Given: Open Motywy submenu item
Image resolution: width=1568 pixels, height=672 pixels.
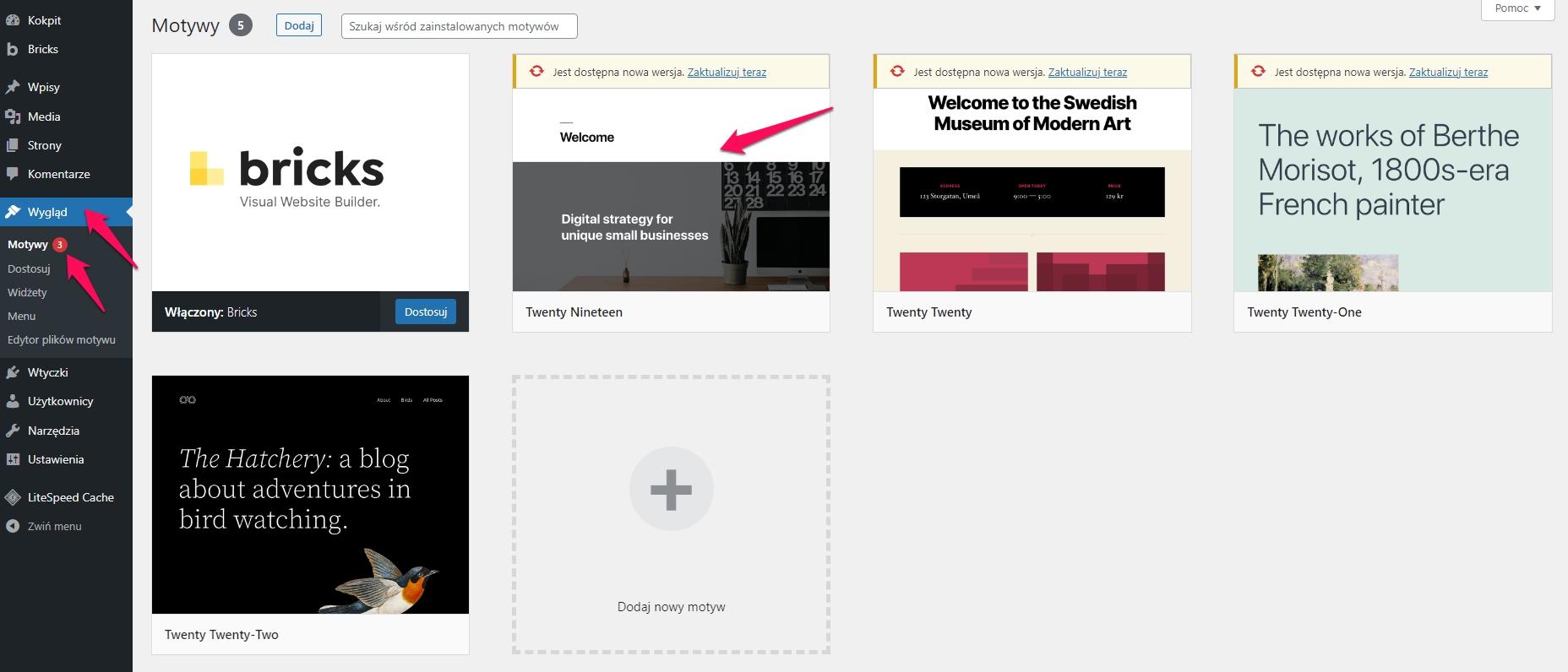Looking at the screenshot, I should [28, 245].
